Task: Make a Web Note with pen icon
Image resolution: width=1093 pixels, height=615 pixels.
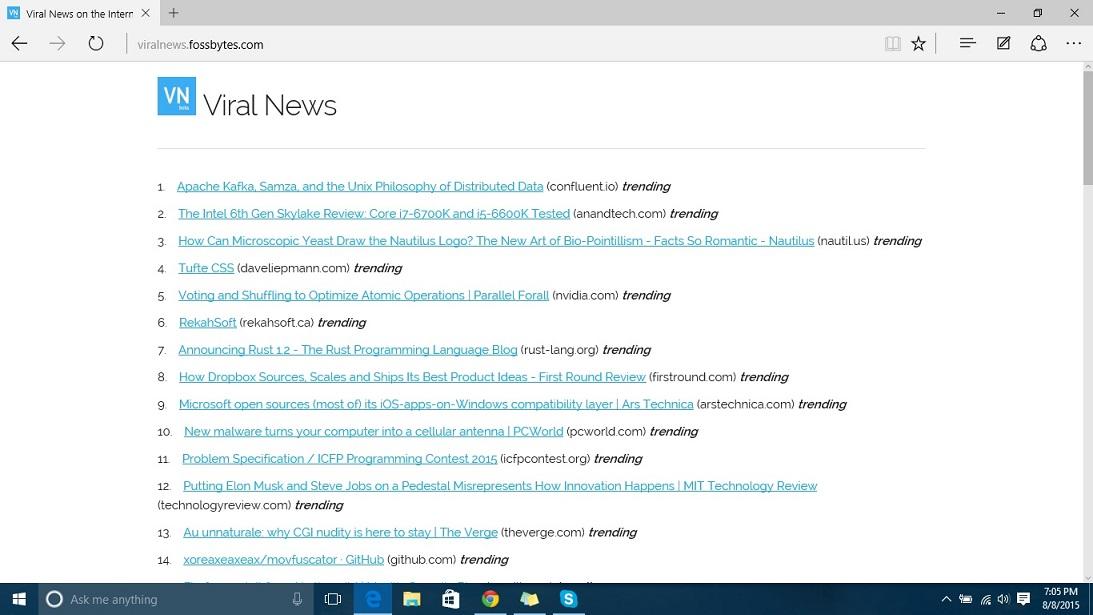Action: click(x=1003, y=44)
